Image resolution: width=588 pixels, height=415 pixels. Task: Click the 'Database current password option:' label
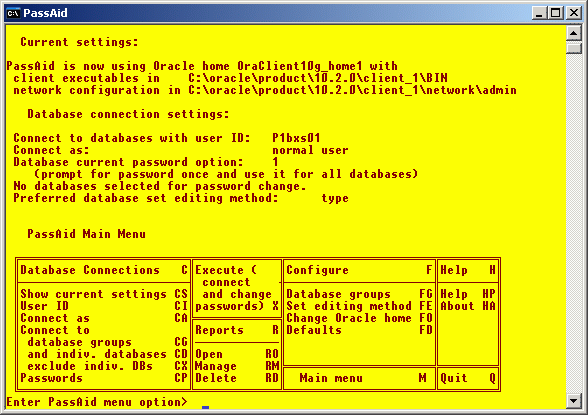[x=128, y=162]
